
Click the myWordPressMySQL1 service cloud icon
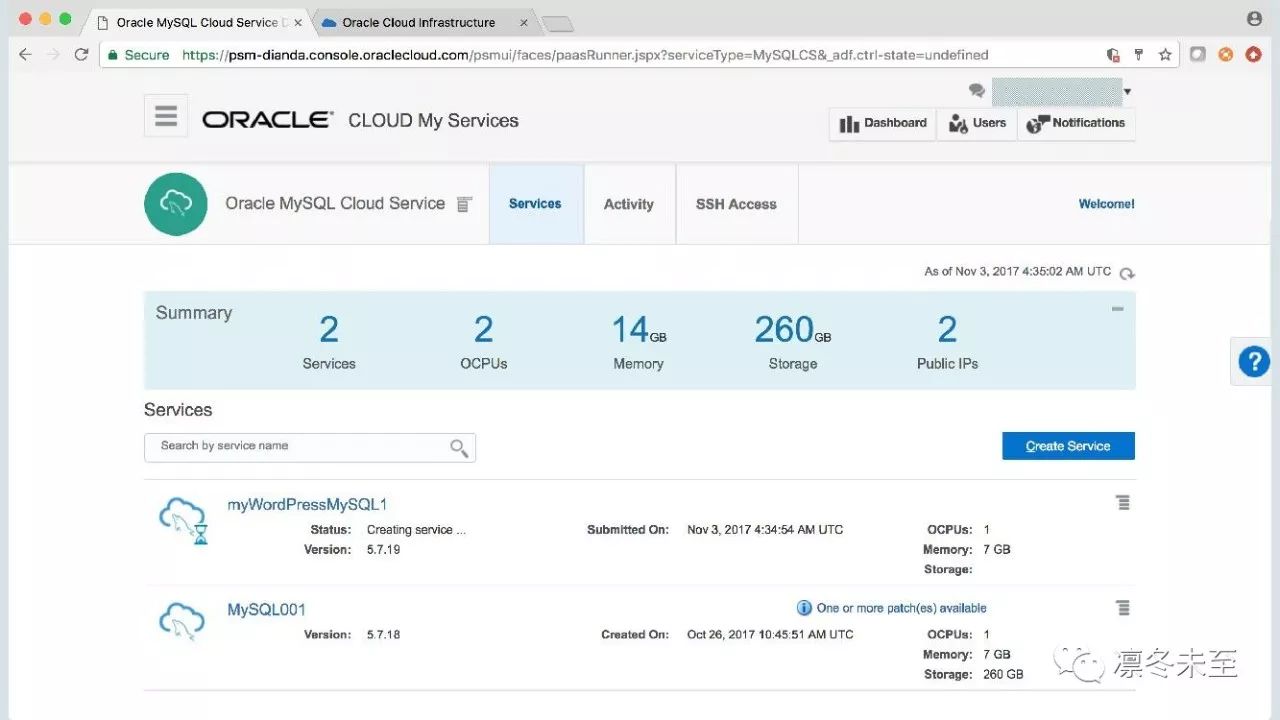point(183,520)
